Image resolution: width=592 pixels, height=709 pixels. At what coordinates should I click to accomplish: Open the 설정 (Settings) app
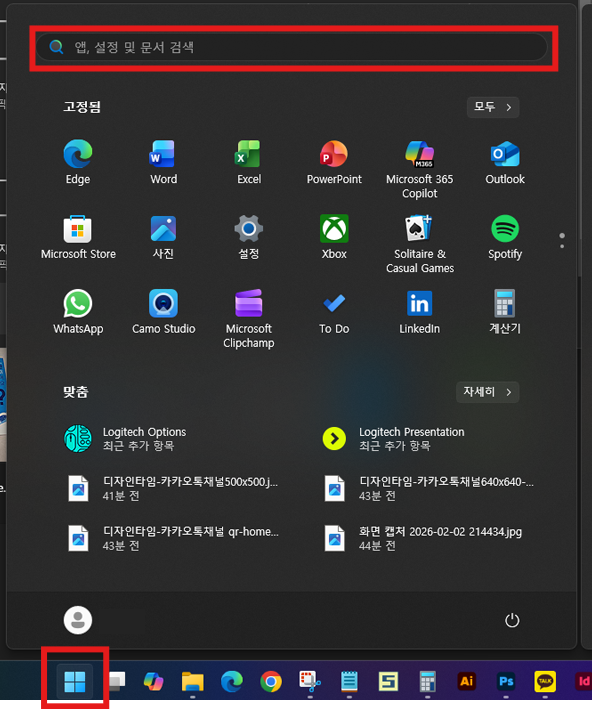click(249, 237)
